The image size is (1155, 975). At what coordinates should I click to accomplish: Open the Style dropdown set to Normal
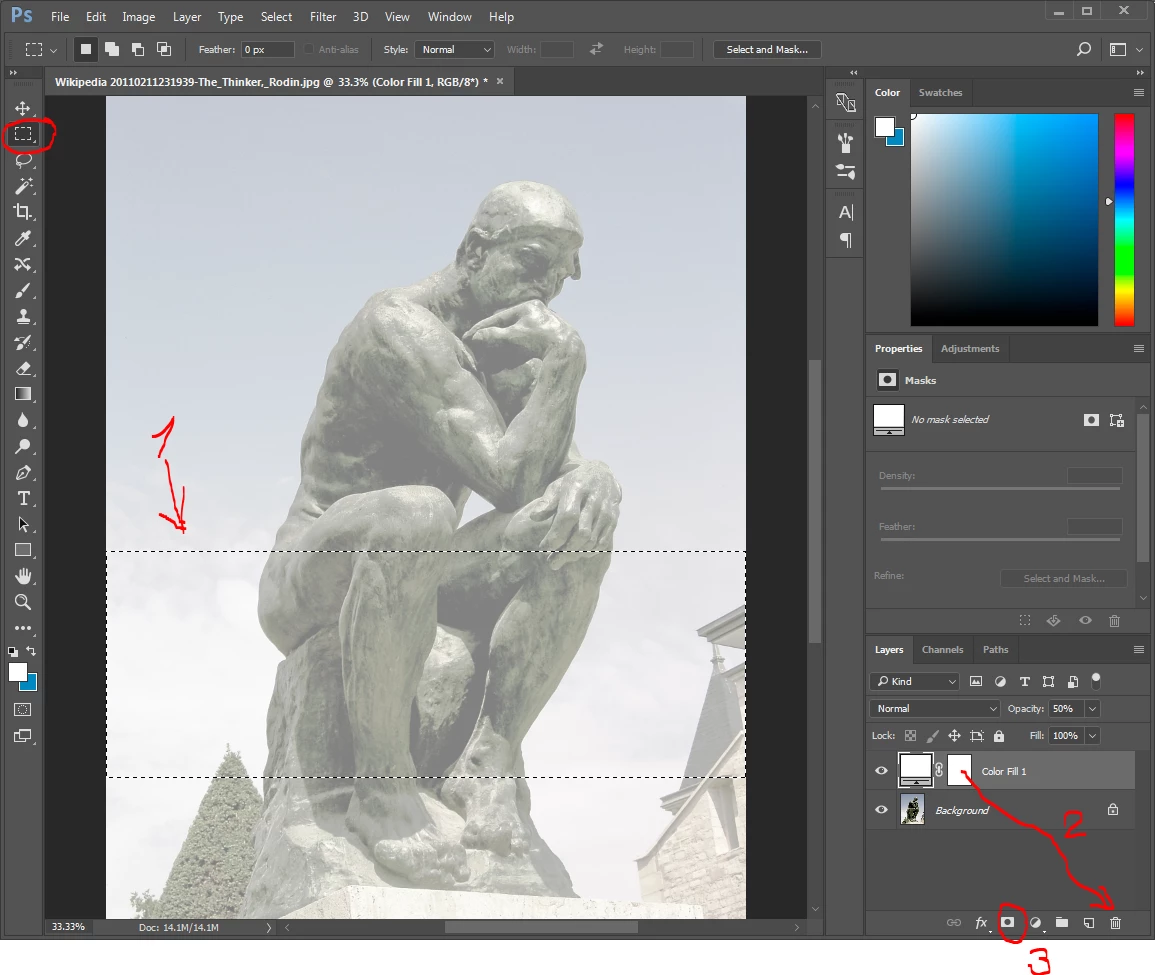454,49
